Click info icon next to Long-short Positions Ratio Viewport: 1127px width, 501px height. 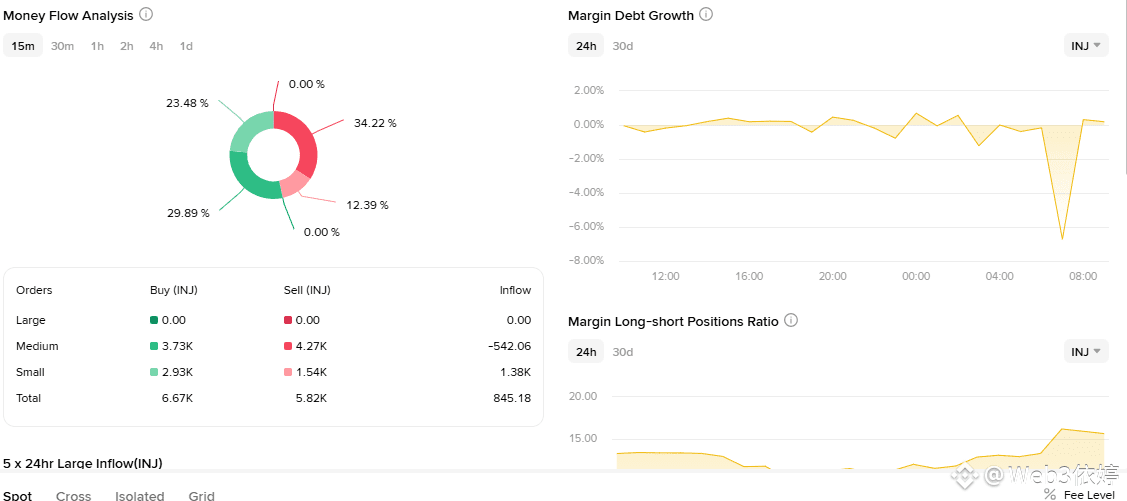pyautogui.click(x=791, y=321)
